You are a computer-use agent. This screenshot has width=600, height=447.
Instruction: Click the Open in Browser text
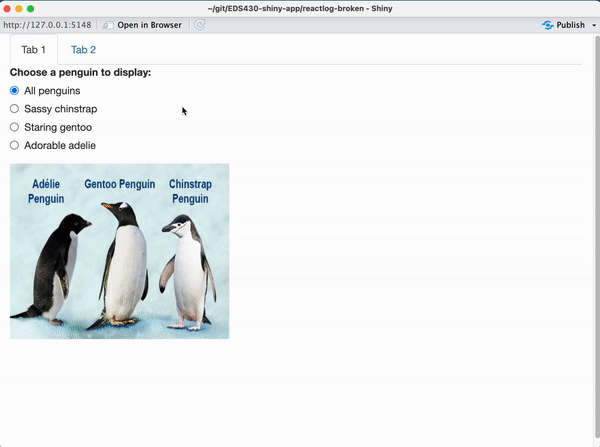point(149,24)
